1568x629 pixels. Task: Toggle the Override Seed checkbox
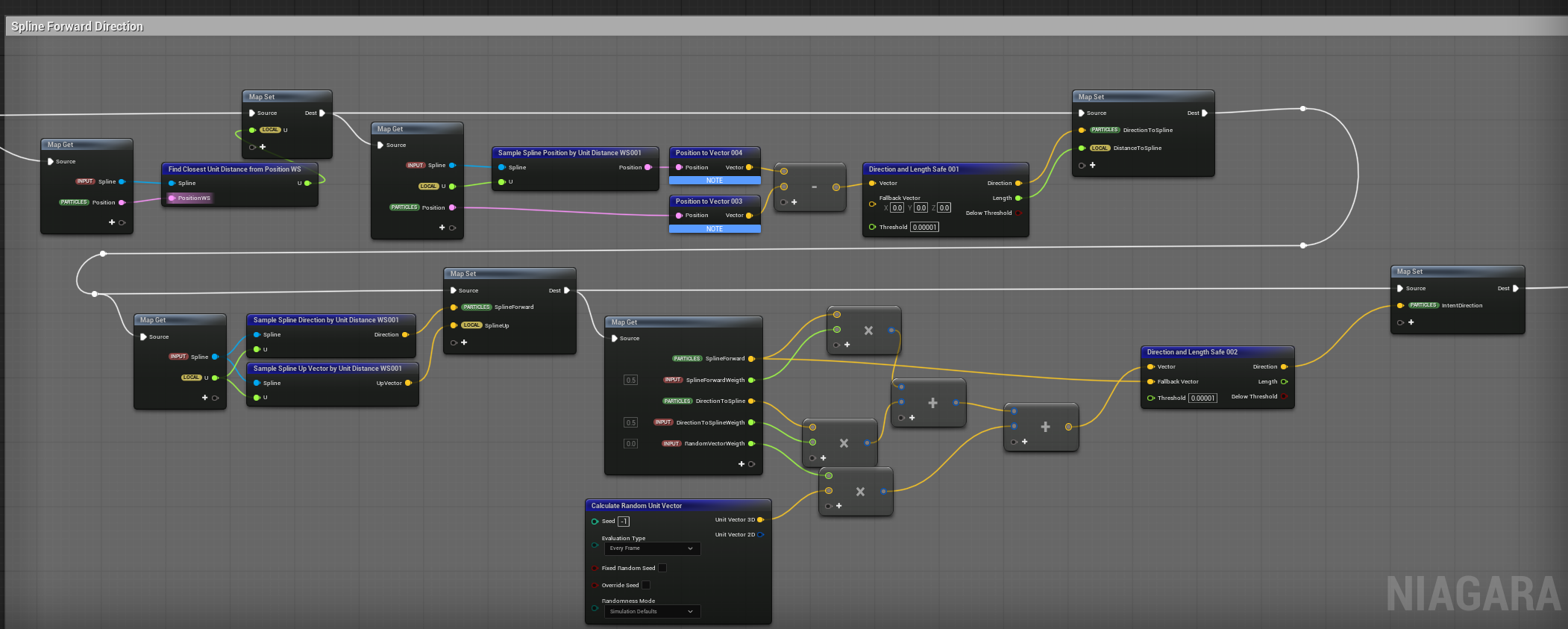click(x=646, y=585)
